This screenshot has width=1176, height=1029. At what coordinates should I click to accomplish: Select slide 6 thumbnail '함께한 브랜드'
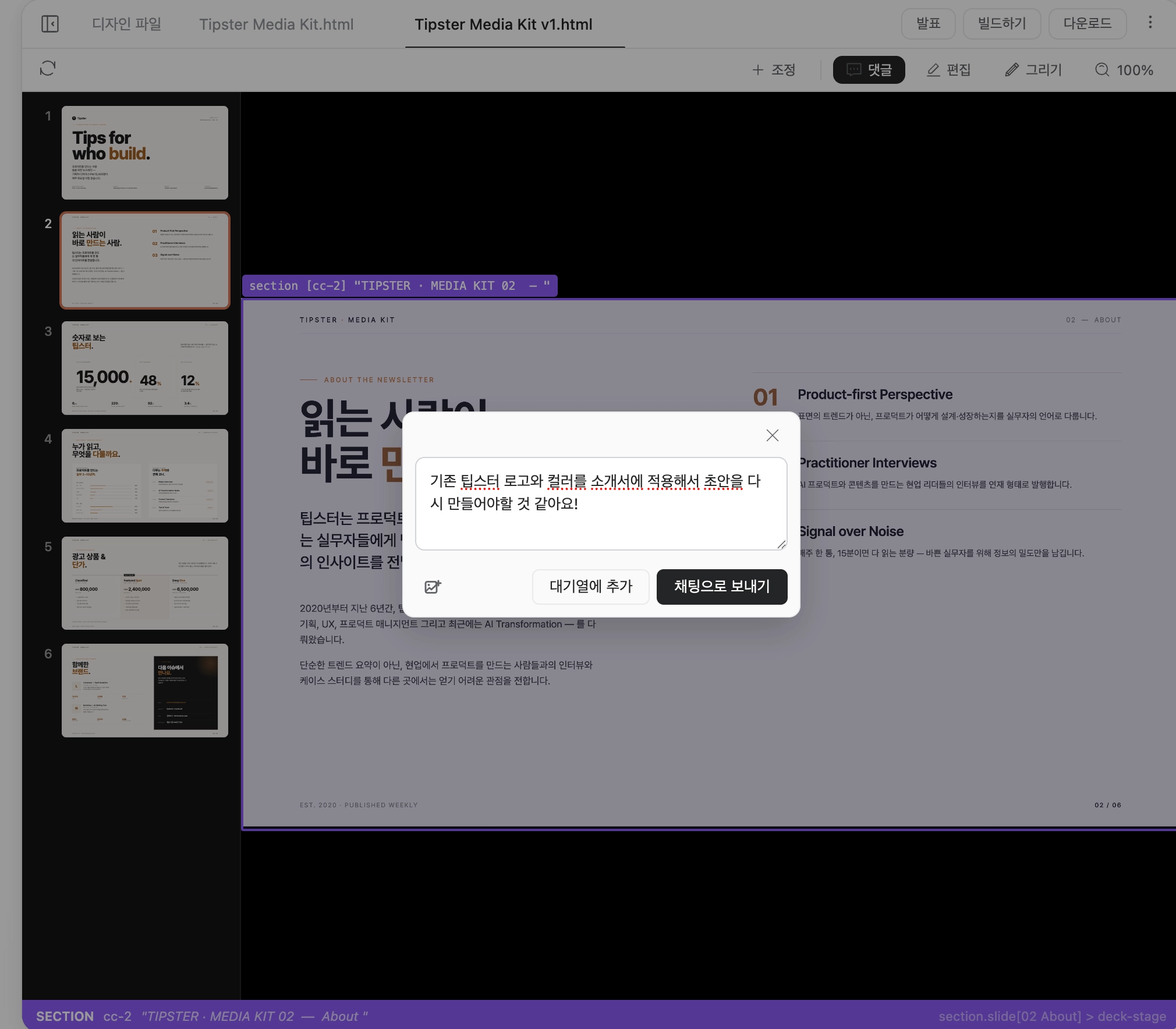tap(145, 690)
